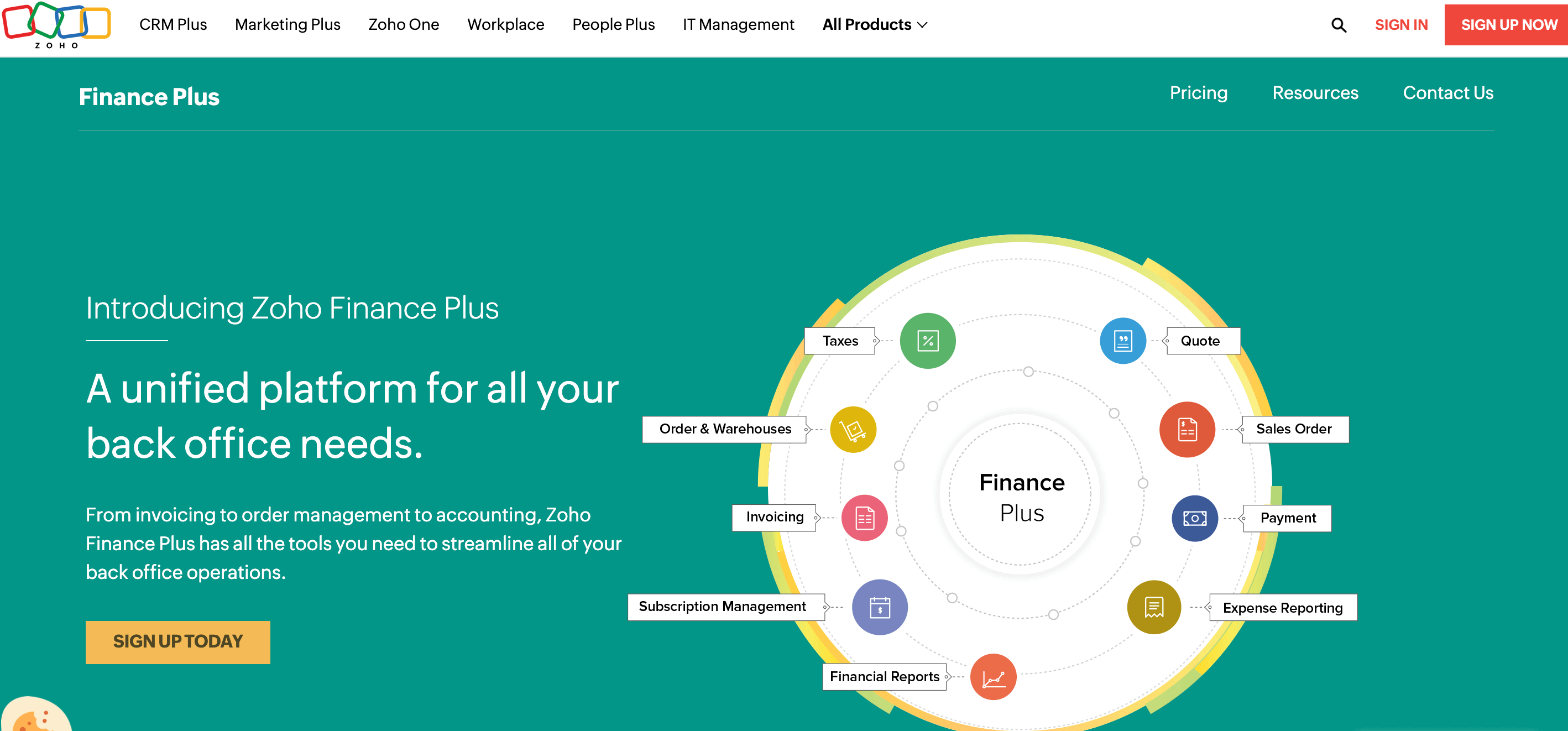1568x731 pixels.
Task: Click the olive Expense Reporting receipt icon
Action: coord(1153,608)
